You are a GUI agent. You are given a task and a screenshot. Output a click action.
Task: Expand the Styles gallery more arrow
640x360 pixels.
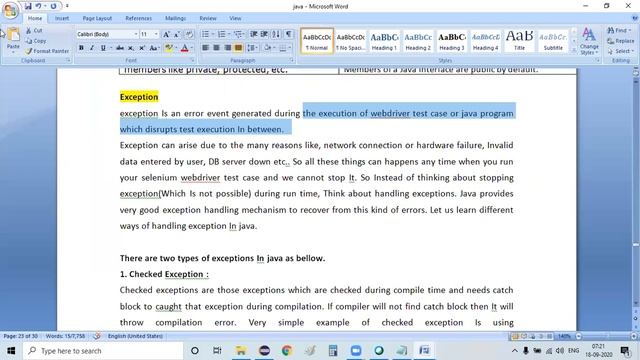click(574, 50)
